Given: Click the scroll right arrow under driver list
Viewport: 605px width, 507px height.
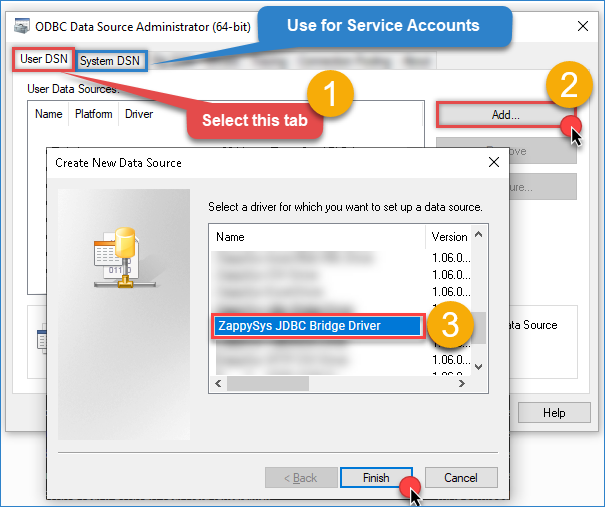Looking at the screenshot, I should 463,383.
